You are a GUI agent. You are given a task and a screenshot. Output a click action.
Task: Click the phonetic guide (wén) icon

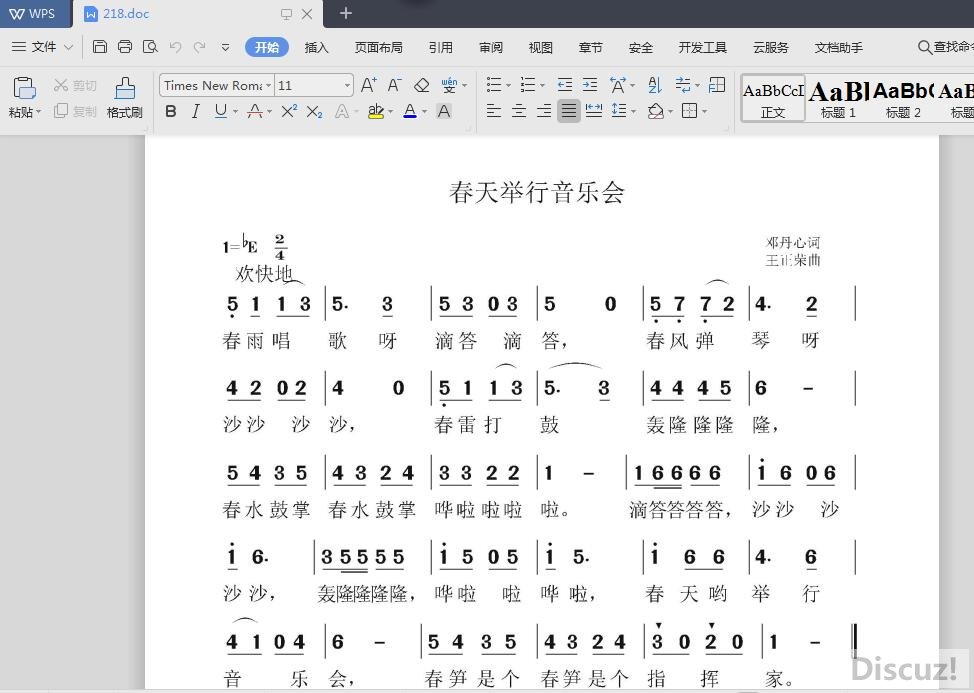pyautogui.click(x=449, y=85)
